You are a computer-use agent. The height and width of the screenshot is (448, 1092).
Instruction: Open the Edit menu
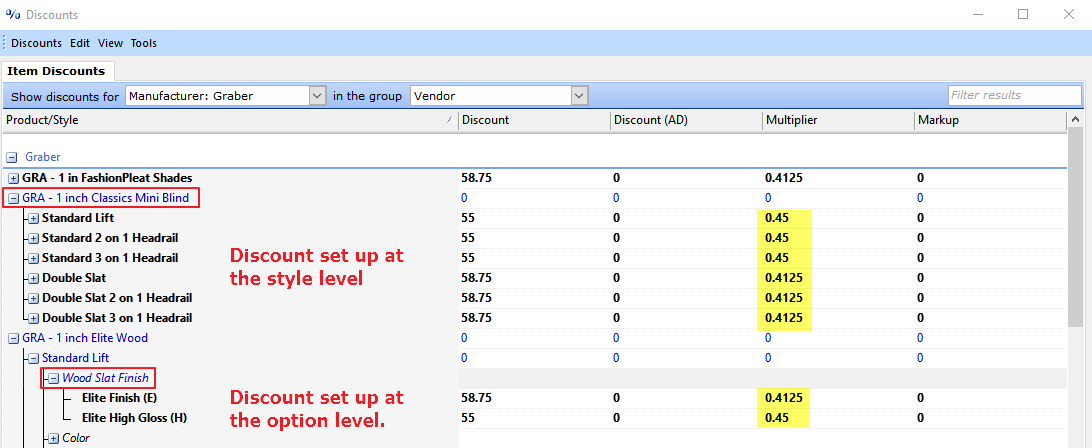coord(80,43)
